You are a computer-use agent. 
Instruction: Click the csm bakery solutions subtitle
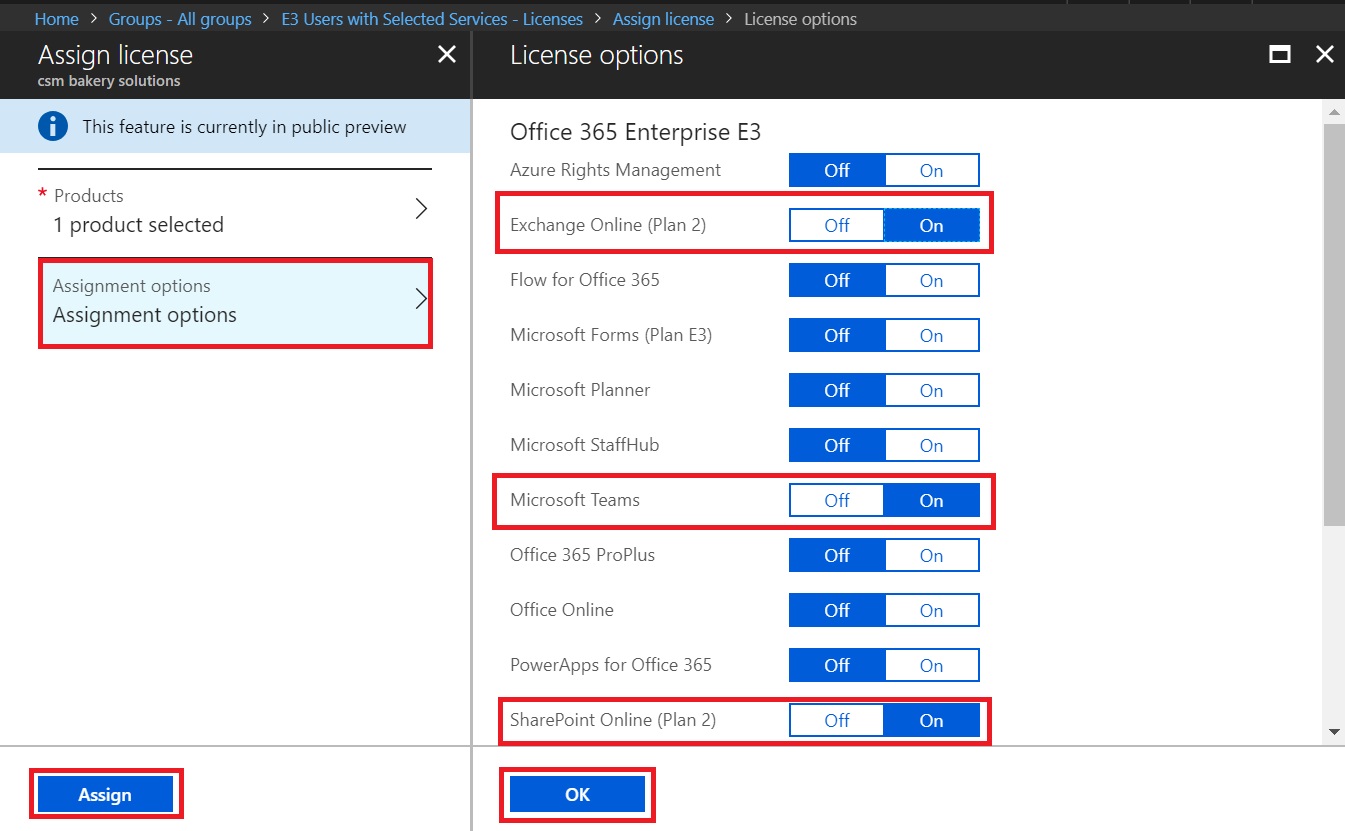point(109,81)
